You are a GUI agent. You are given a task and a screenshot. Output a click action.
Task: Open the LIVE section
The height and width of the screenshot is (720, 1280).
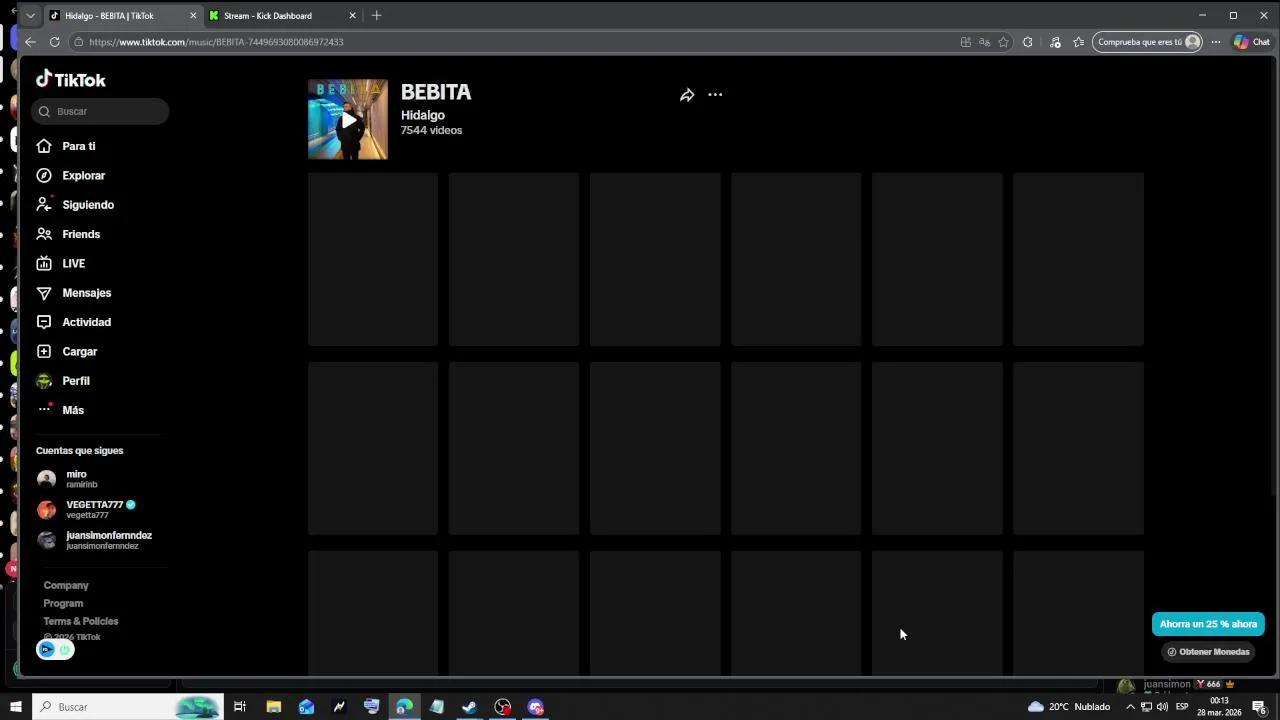pyautogui.click(x=61, y=263)
